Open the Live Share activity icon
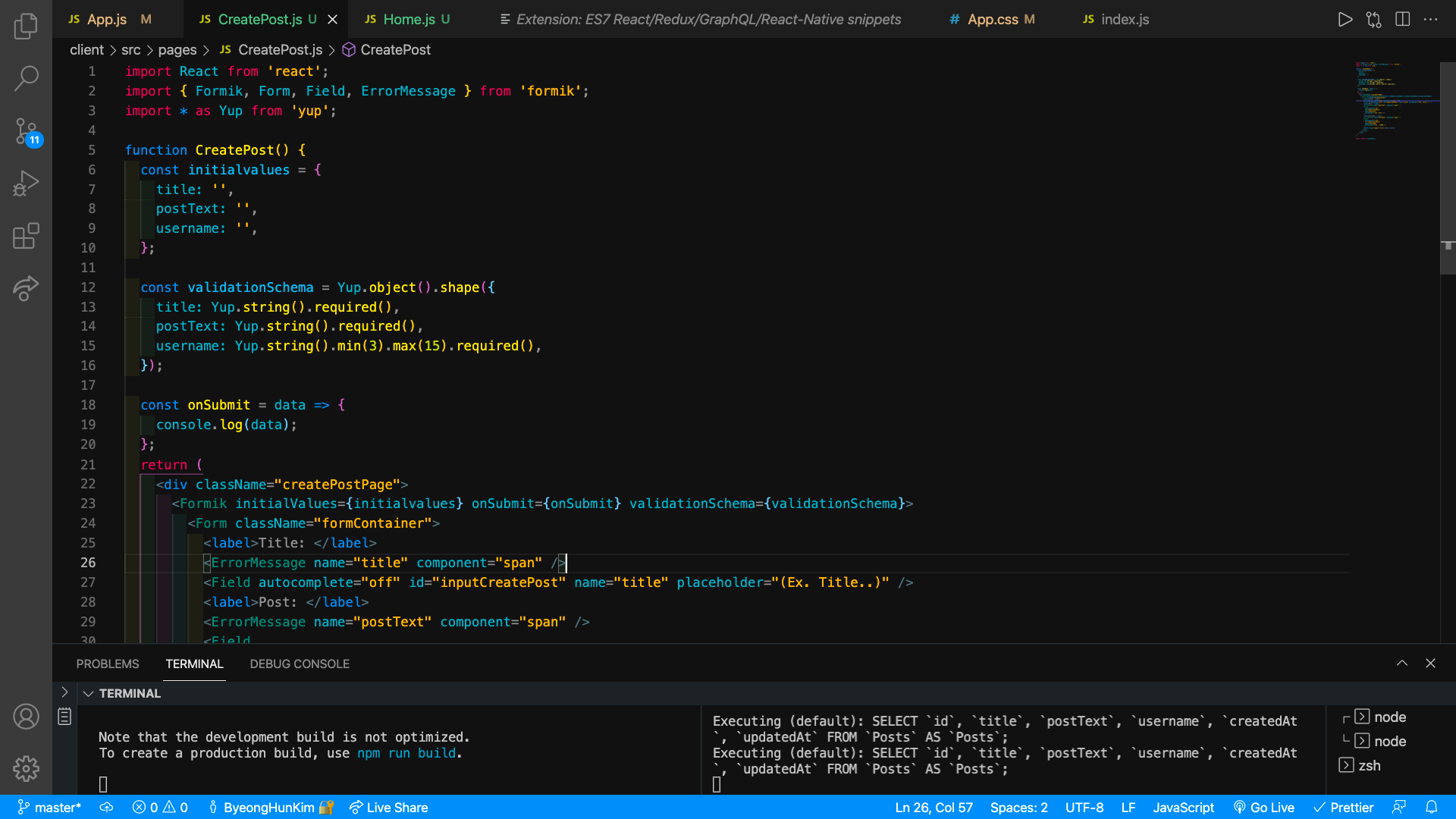The height and width of the screenshot is (819, 1456). pyautogui.click(x=26, y=288)
